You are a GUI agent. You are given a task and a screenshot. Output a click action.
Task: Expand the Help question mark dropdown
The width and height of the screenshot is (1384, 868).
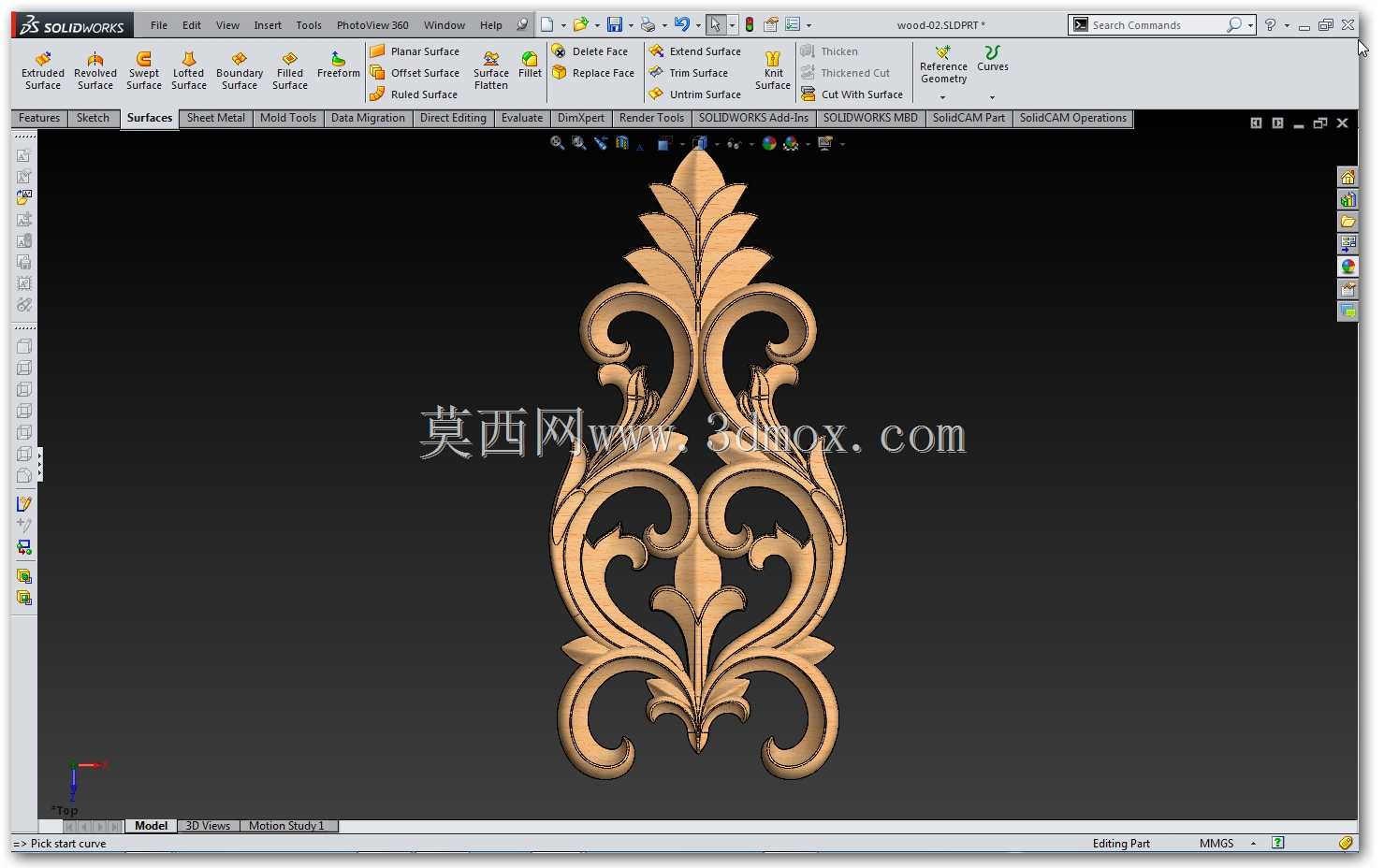[1287, 26]
